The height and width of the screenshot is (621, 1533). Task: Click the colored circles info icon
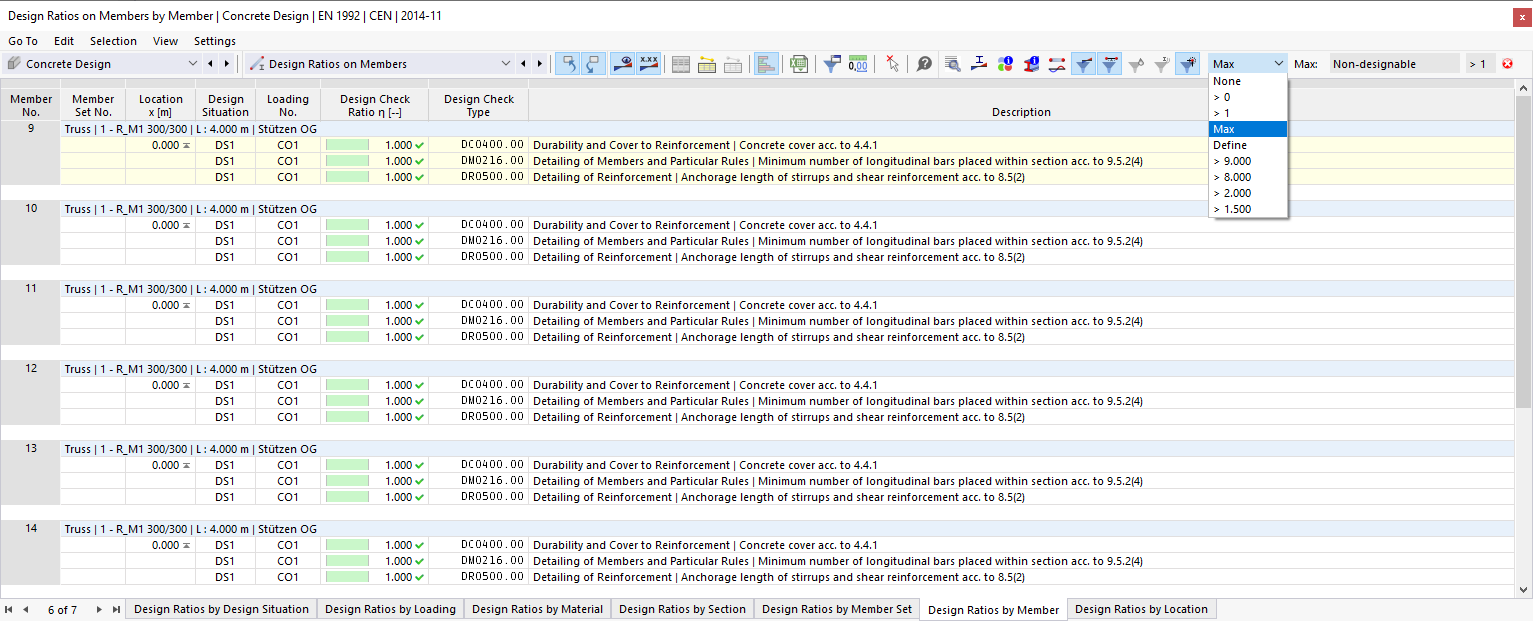point(1005,64)
